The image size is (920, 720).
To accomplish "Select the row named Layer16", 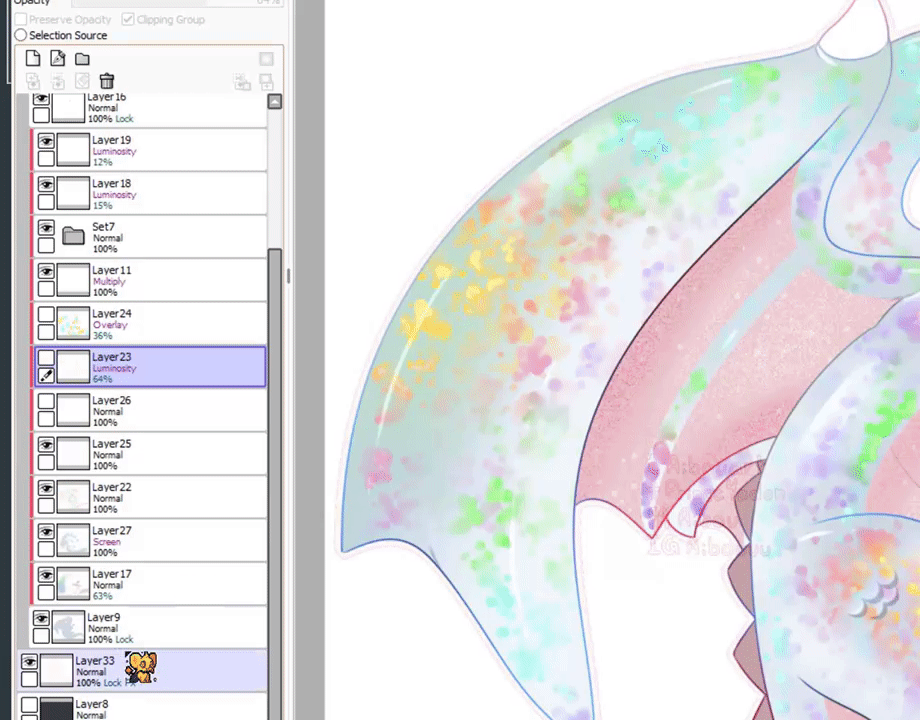I will 148,110.
